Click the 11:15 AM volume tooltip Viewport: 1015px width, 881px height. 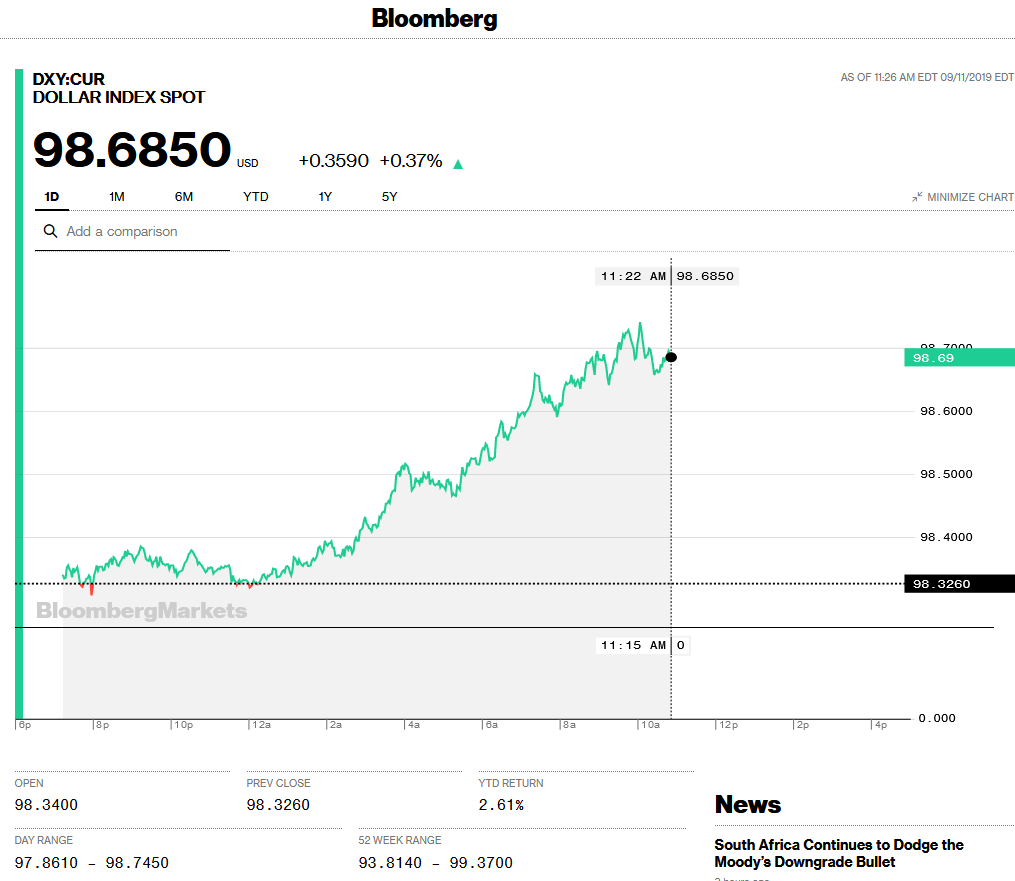[x=643, y=645]
